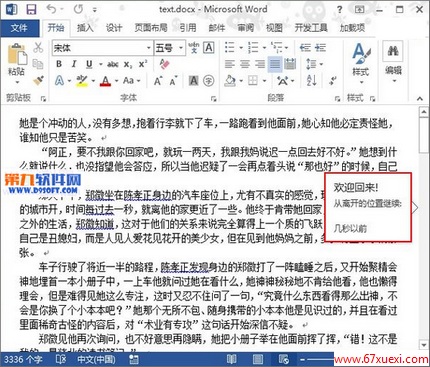
Task: Open the 样式 styles gallery button
Action: [x=361, y=62]
